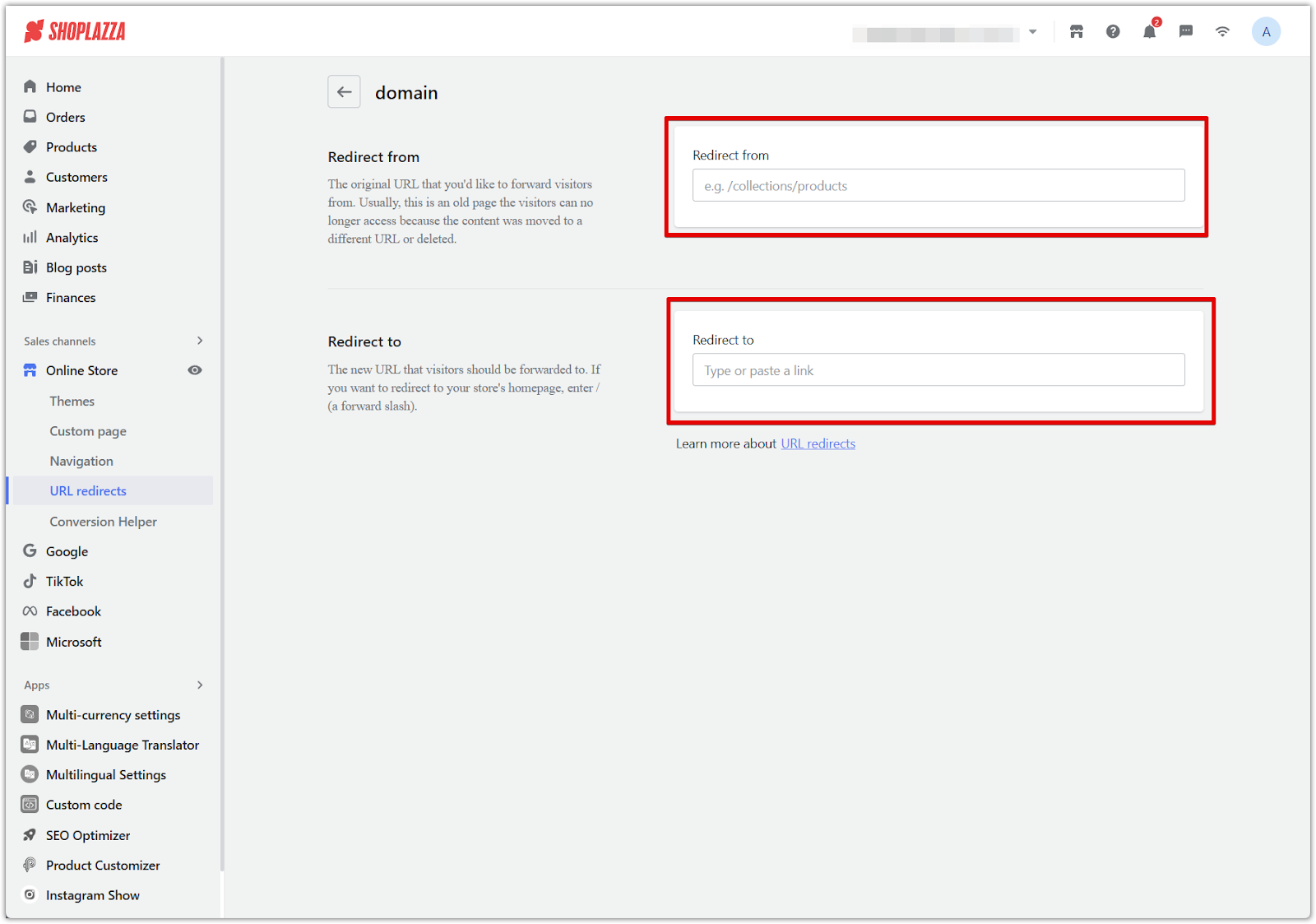Open Online Store label in sidebar
The image size is (1316, 924).
coord(81,371)
